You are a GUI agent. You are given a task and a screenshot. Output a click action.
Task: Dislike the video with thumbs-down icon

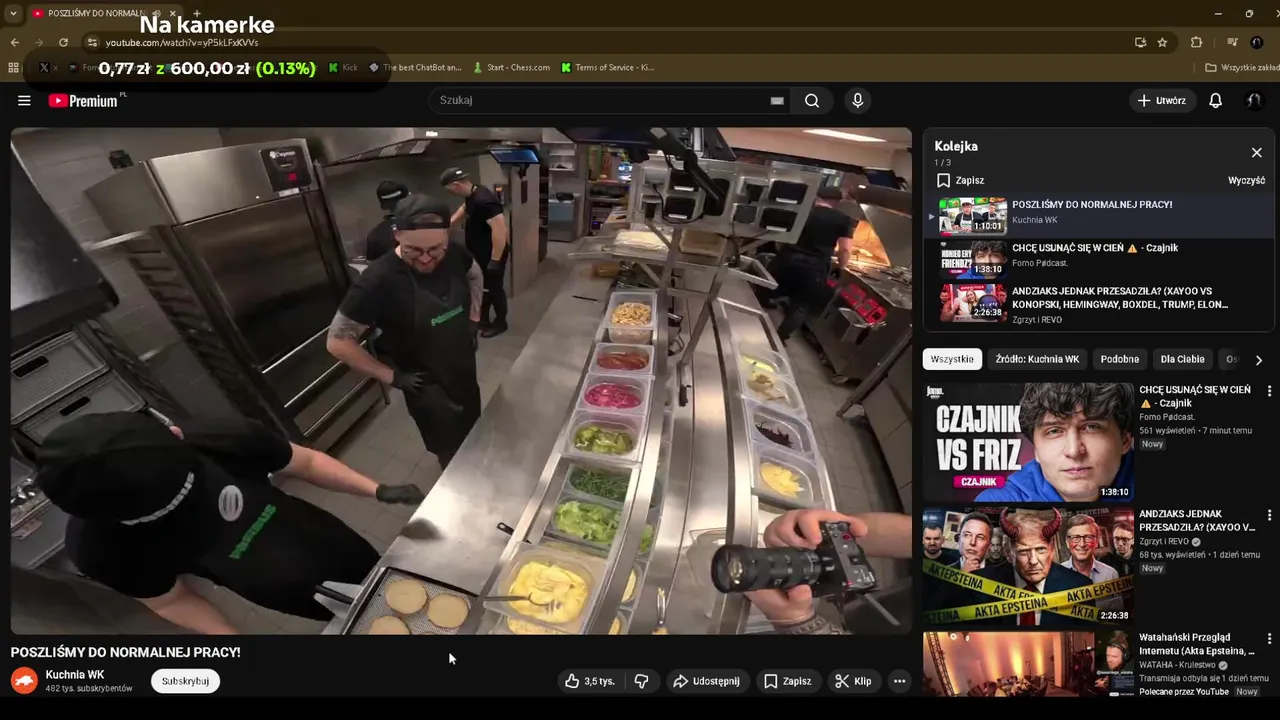[642, 681]
